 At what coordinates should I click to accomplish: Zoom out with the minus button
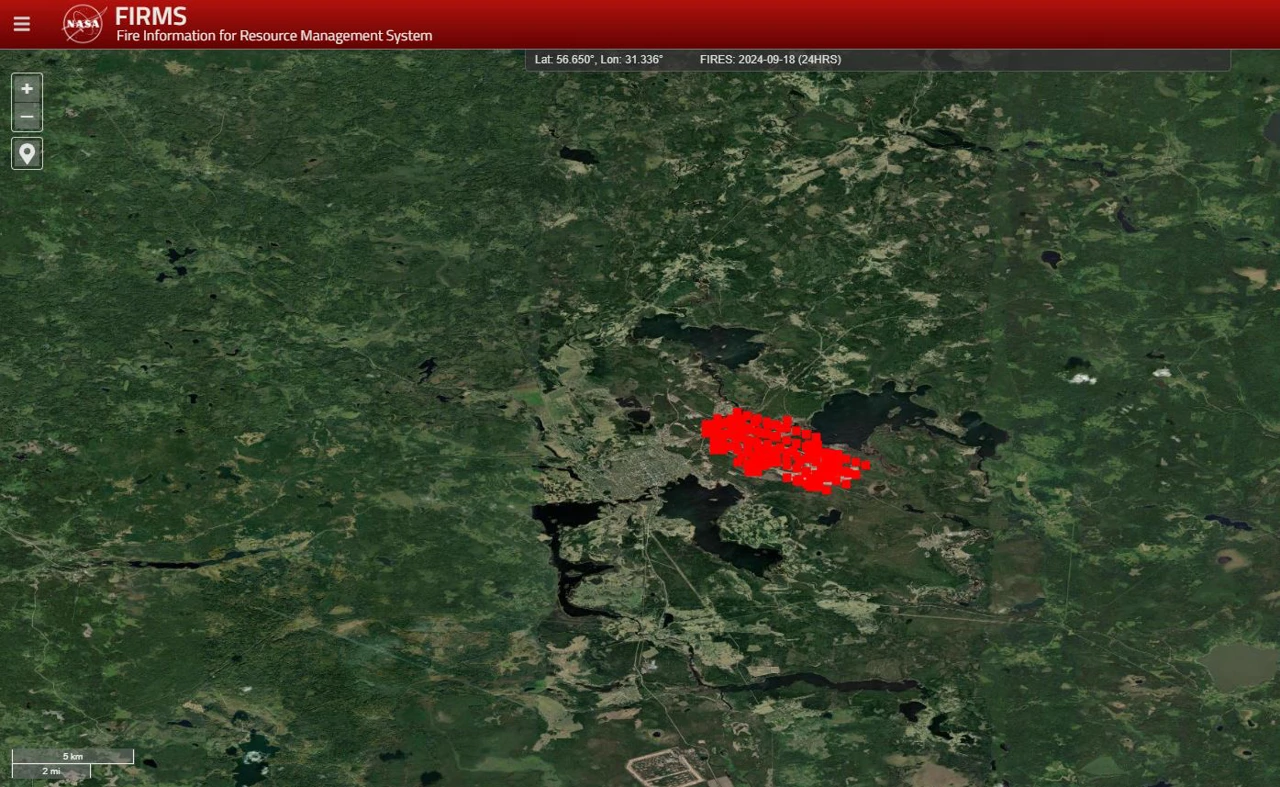pos(27,117)
